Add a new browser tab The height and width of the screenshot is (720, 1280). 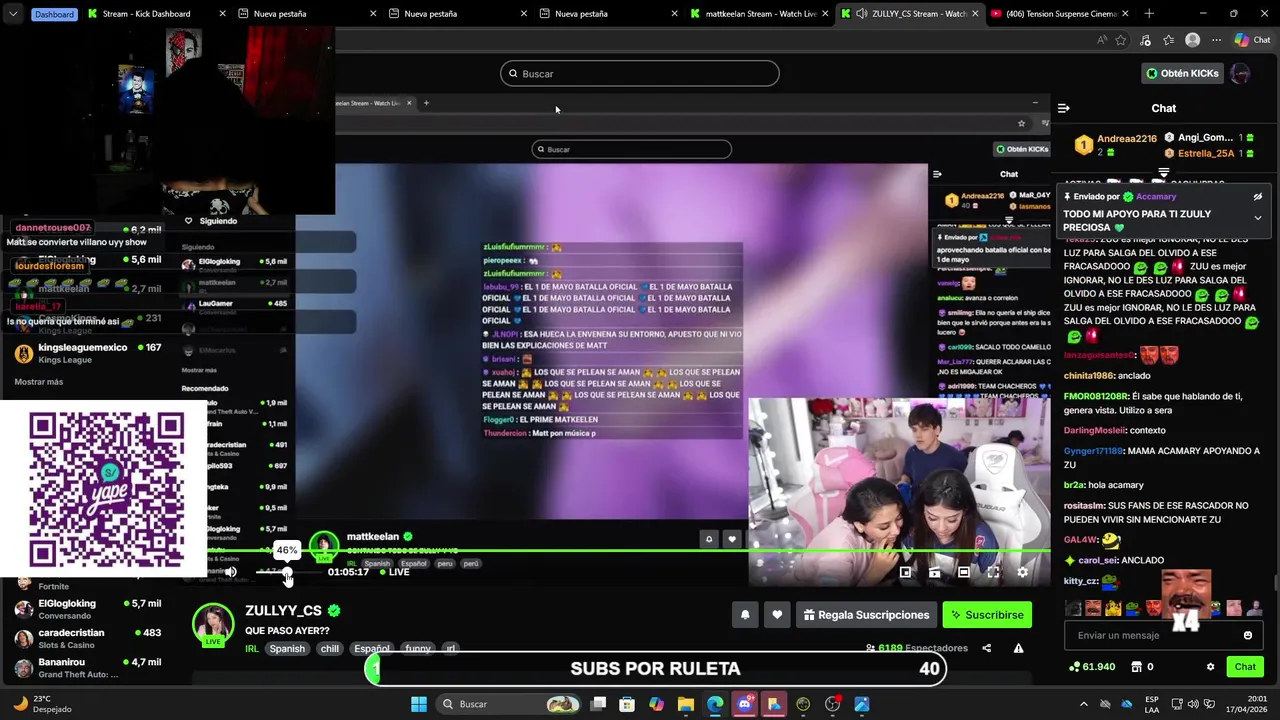pyautogui.click(x=1149, y=14)
